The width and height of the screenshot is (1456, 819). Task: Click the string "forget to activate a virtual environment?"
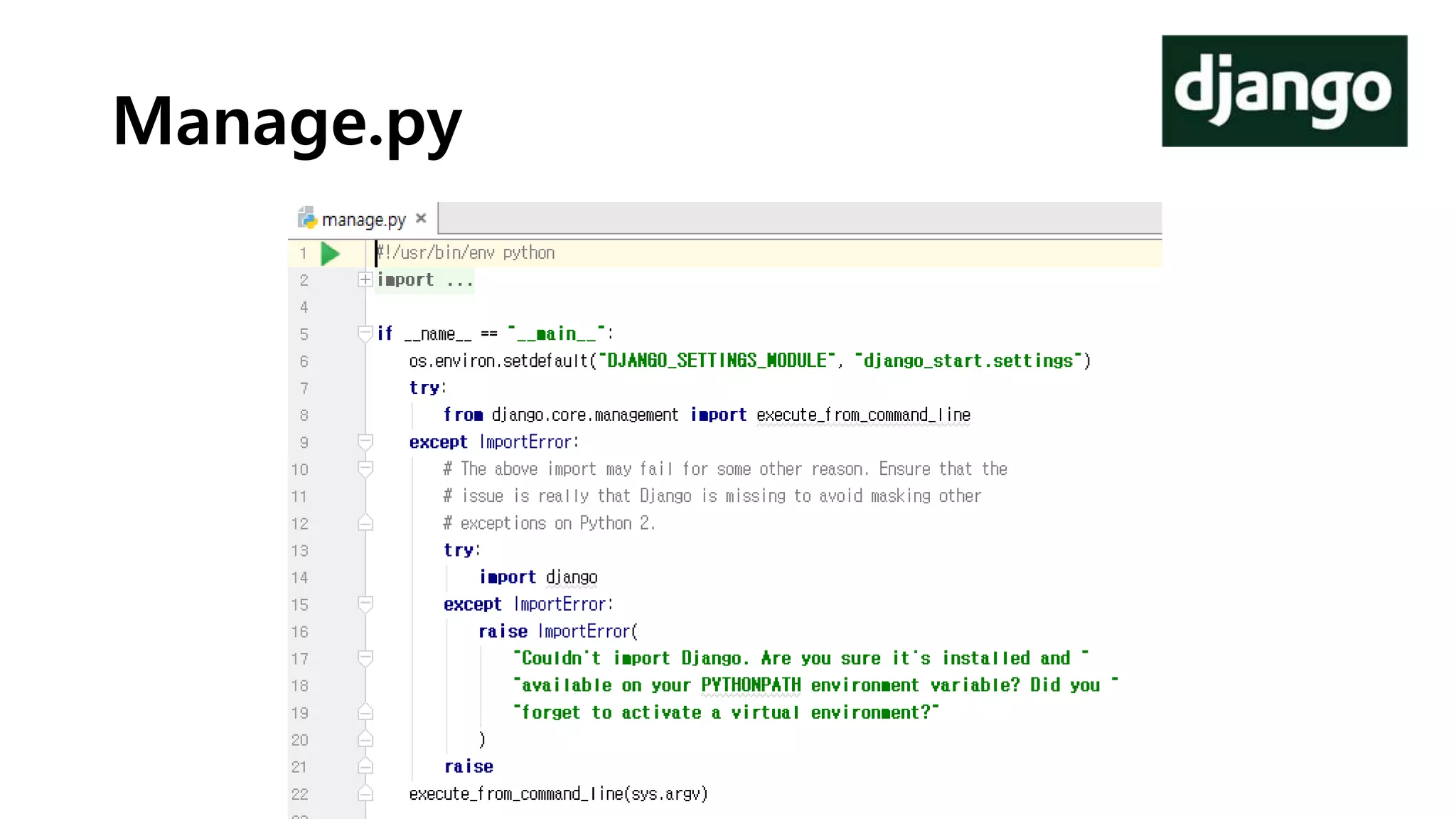726,712
